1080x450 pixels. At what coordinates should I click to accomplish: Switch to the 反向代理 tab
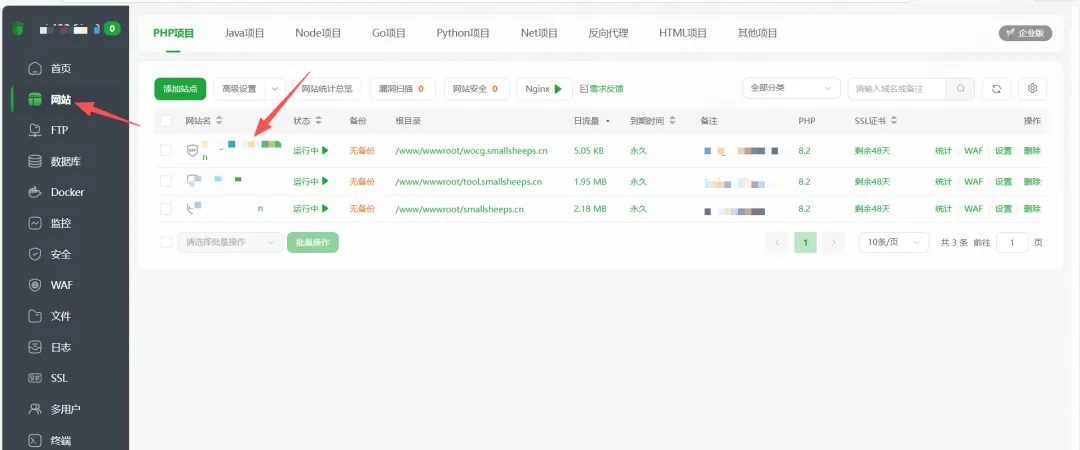click(x=608, y=33)
